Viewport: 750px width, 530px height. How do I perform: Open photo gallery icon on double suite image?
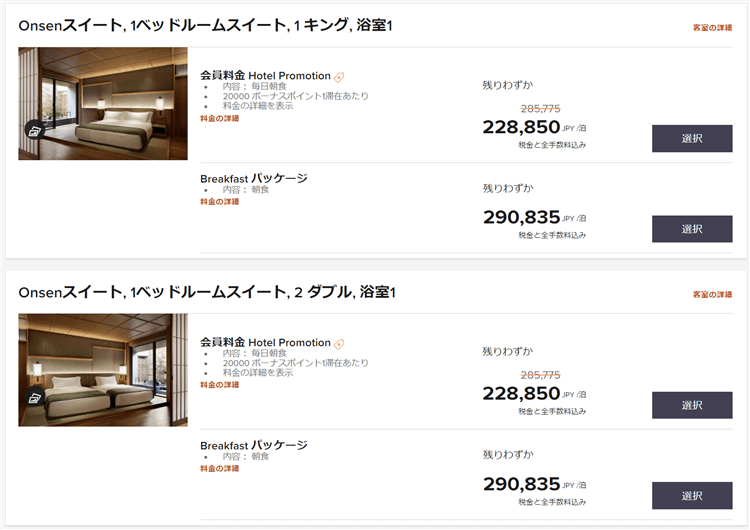click(34, 397)
